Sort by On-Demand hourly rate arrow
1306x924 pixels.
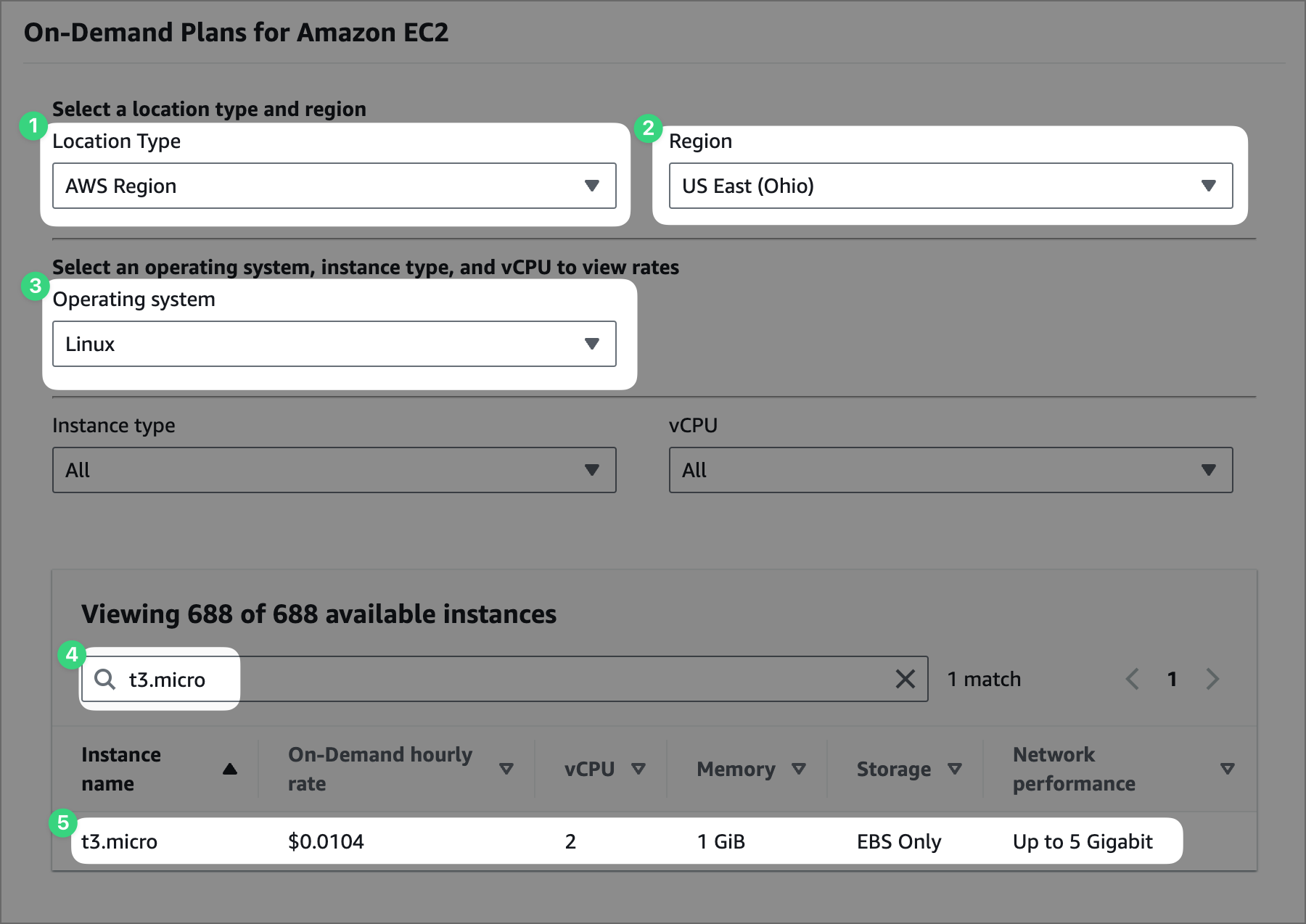tap(506, 769)
